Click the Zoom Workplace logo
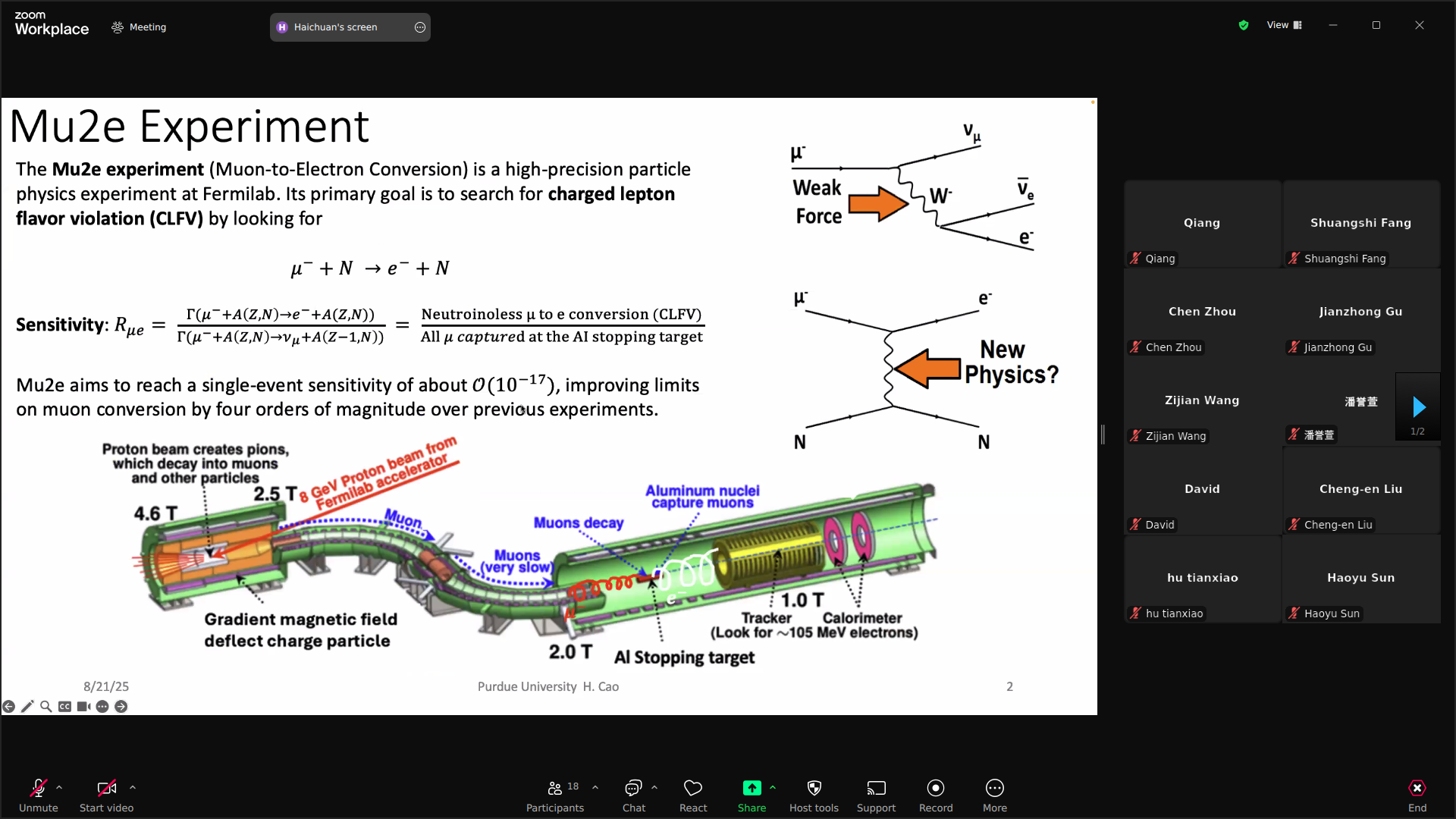The width and height of the screenshot is (1456, 819). (x=52, y=24)
